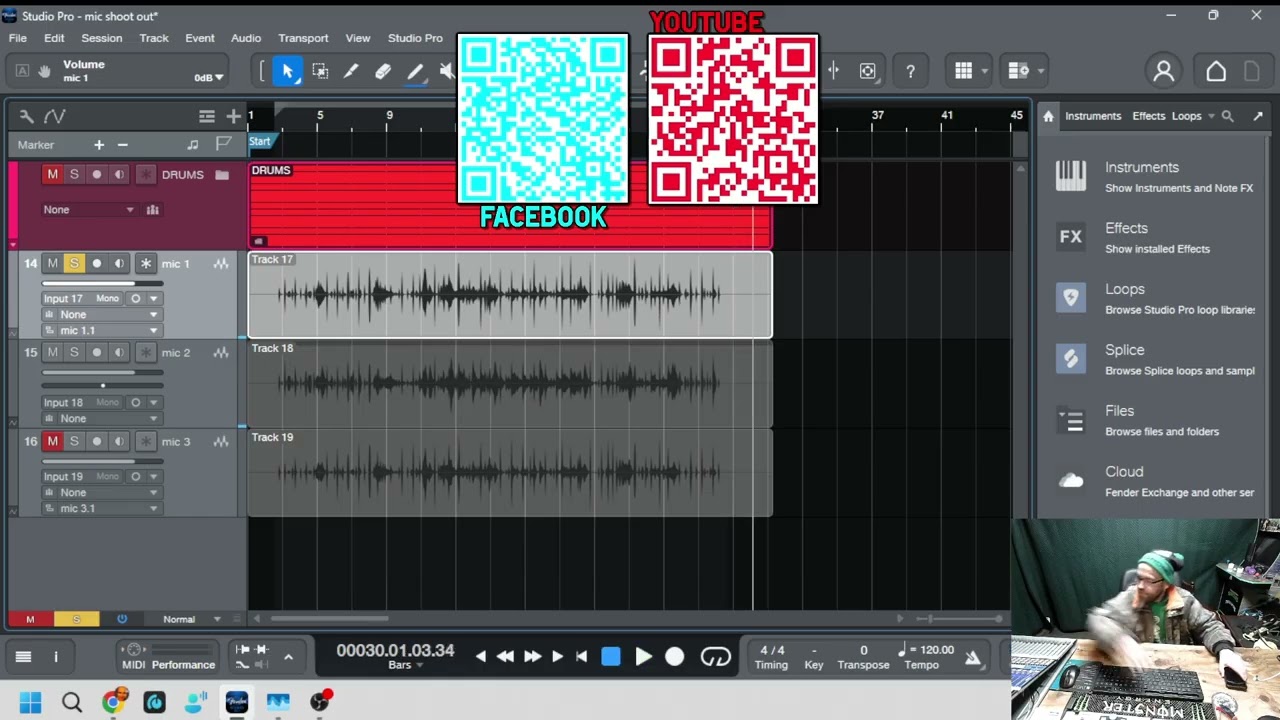Open the Session menu
The width and height of the screenshot is (1280, 720).
pyautogui.click(x=102, y=38)
